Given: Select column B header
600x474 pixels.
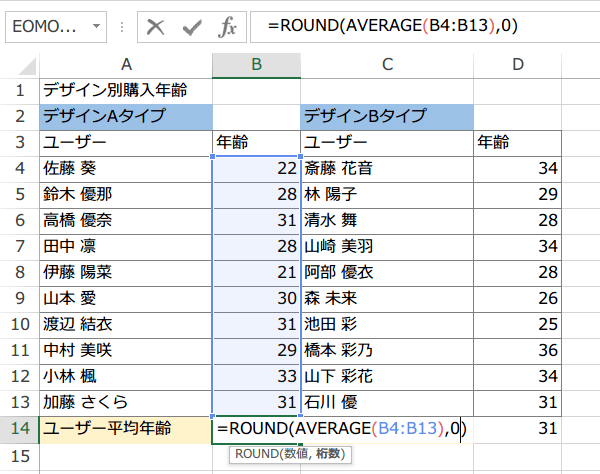Looking at the screenshot, I should (256, 65).
